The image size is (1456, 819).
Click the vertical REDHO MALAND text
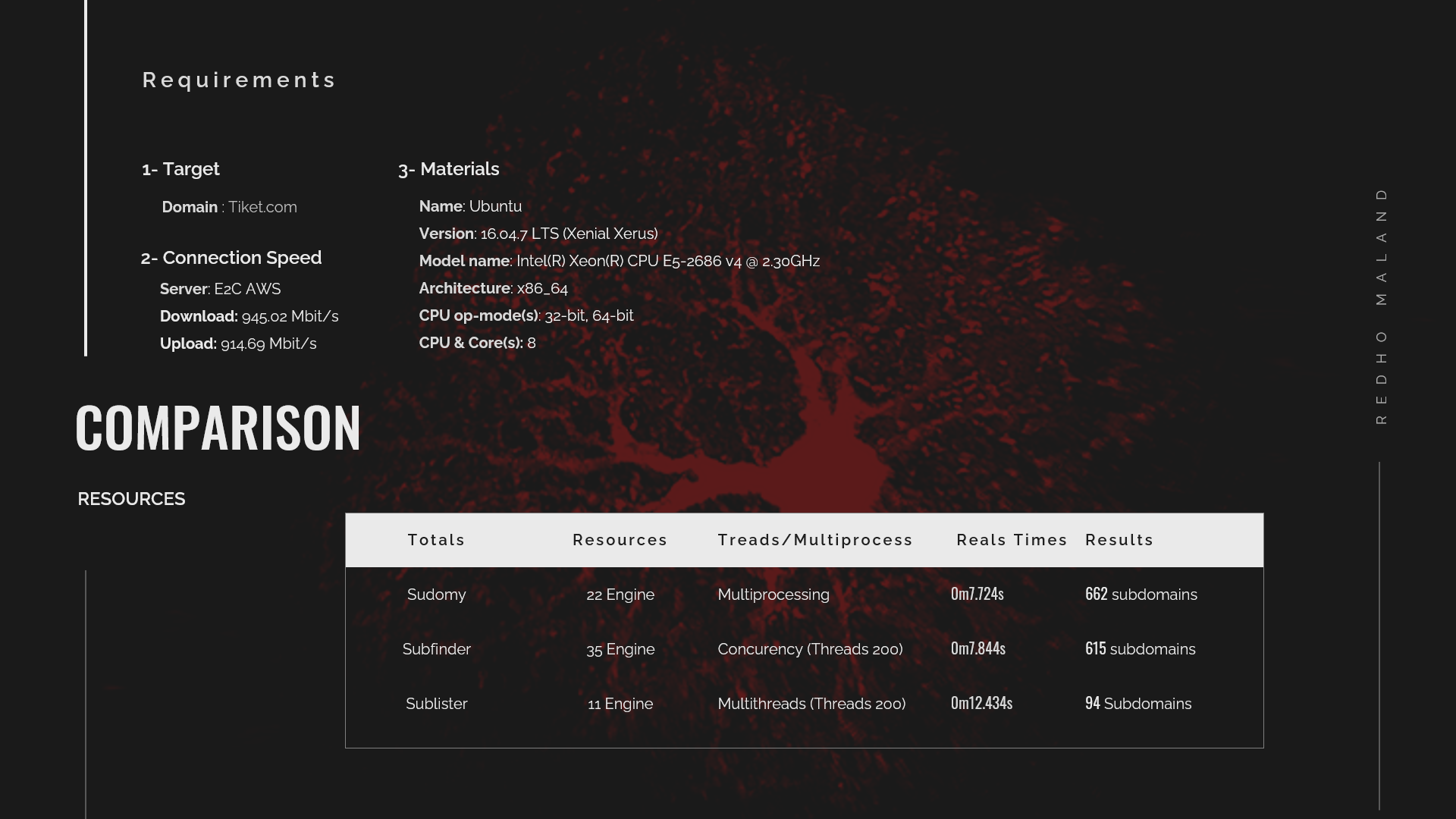[1381, 306]
